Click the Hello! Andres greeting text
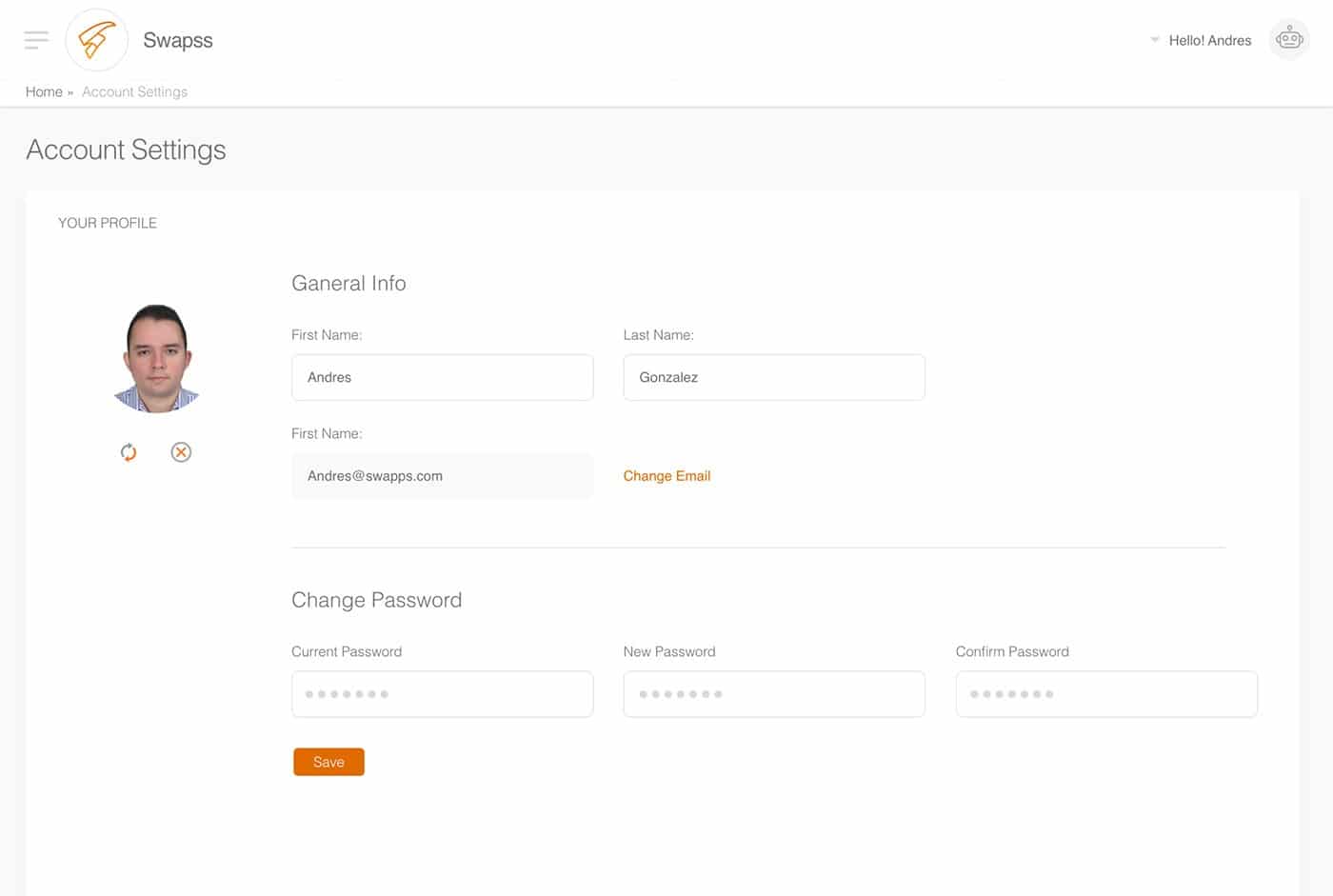Screen dimensions: 1333x896 (1210, 40)
